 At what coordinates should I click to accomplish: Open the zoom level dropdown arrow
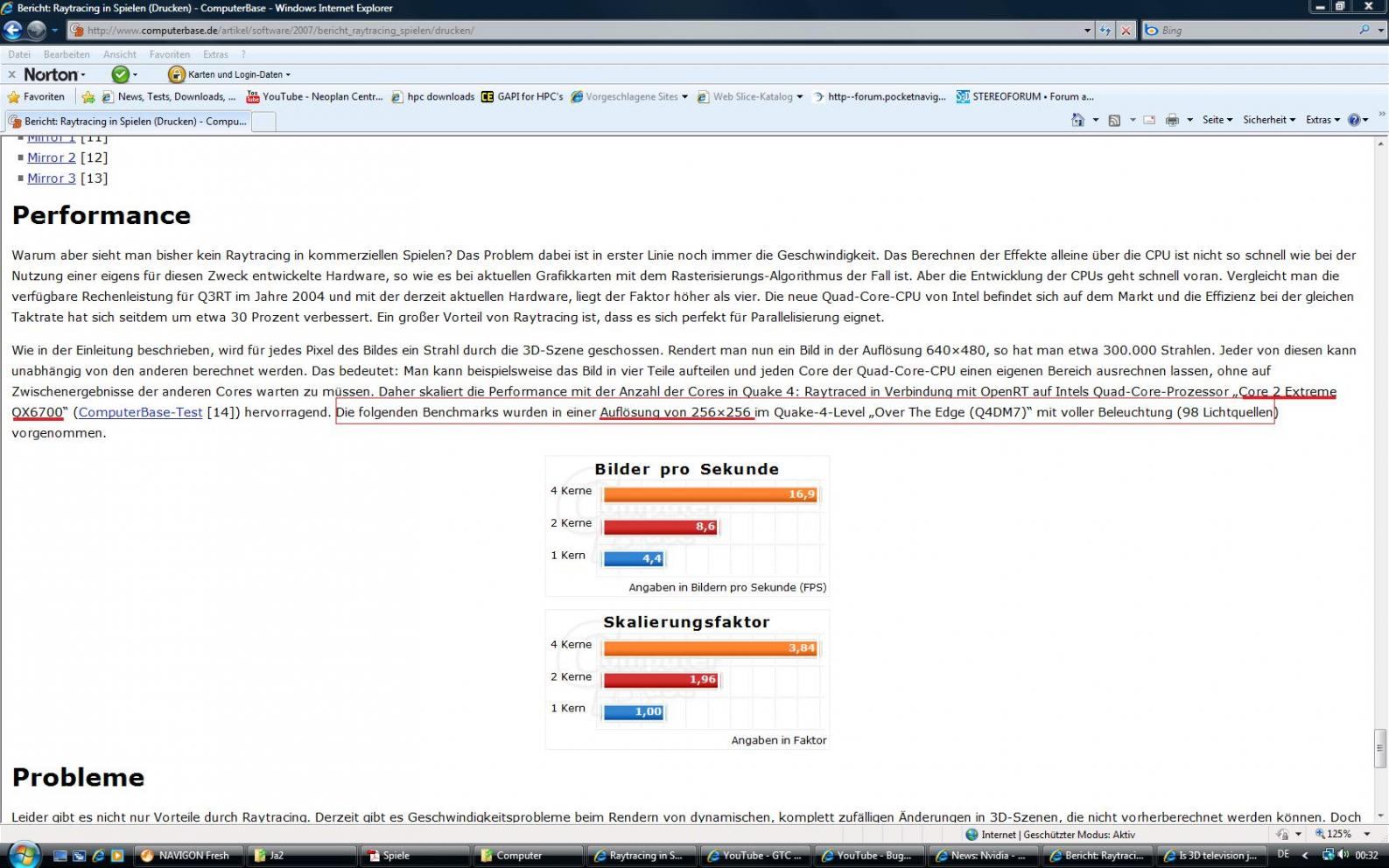tap(1367, 835)
